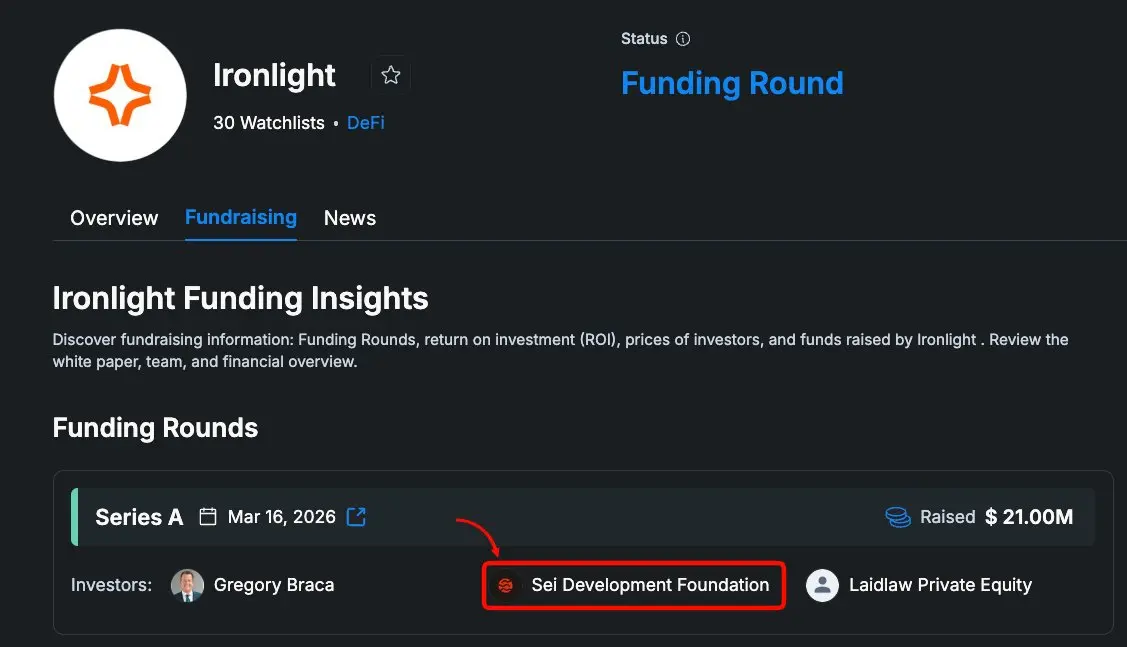This screenshot has height=647, width=1127.
Task: Open the Gregory Braca investor name
Action: point(274,586)
